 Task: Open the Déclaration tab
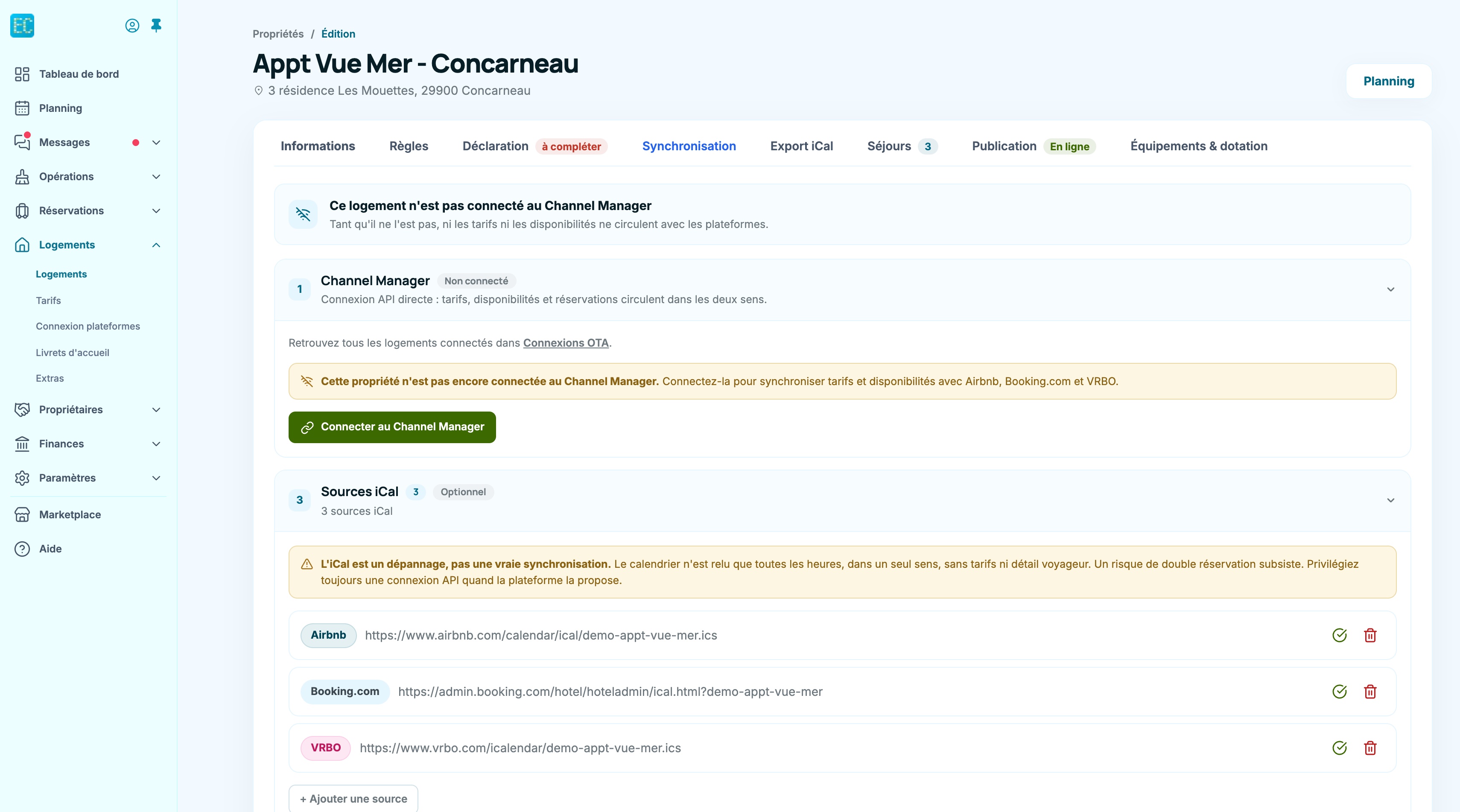coord(535,146)
